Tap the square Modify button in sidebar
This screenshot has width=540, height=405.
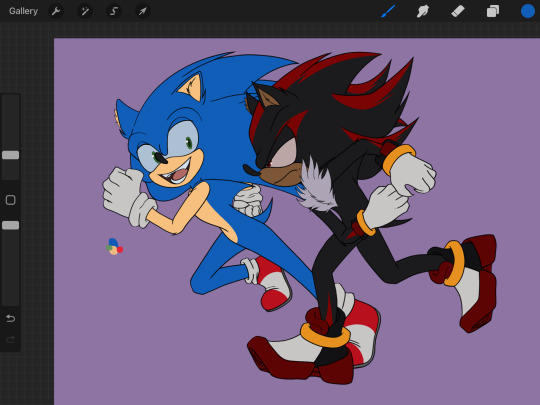[x=11, y=200]
